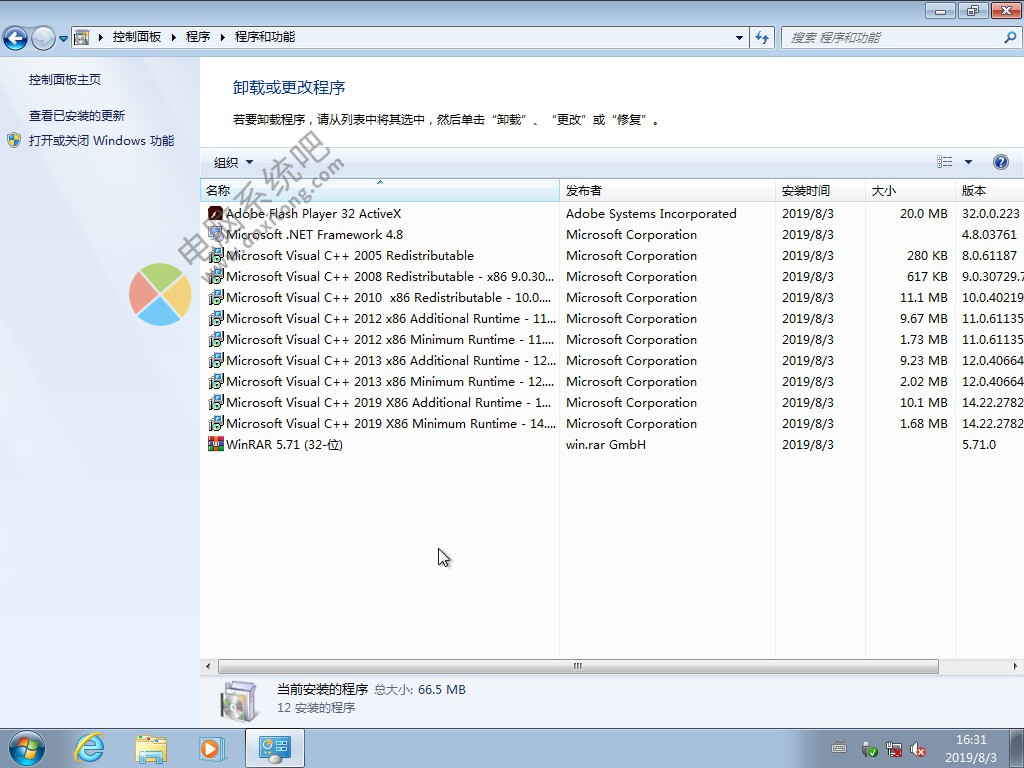Open the recent pages dropdown arrow
The width and height of the screenshot is (1024, 768).
point(63,39)
